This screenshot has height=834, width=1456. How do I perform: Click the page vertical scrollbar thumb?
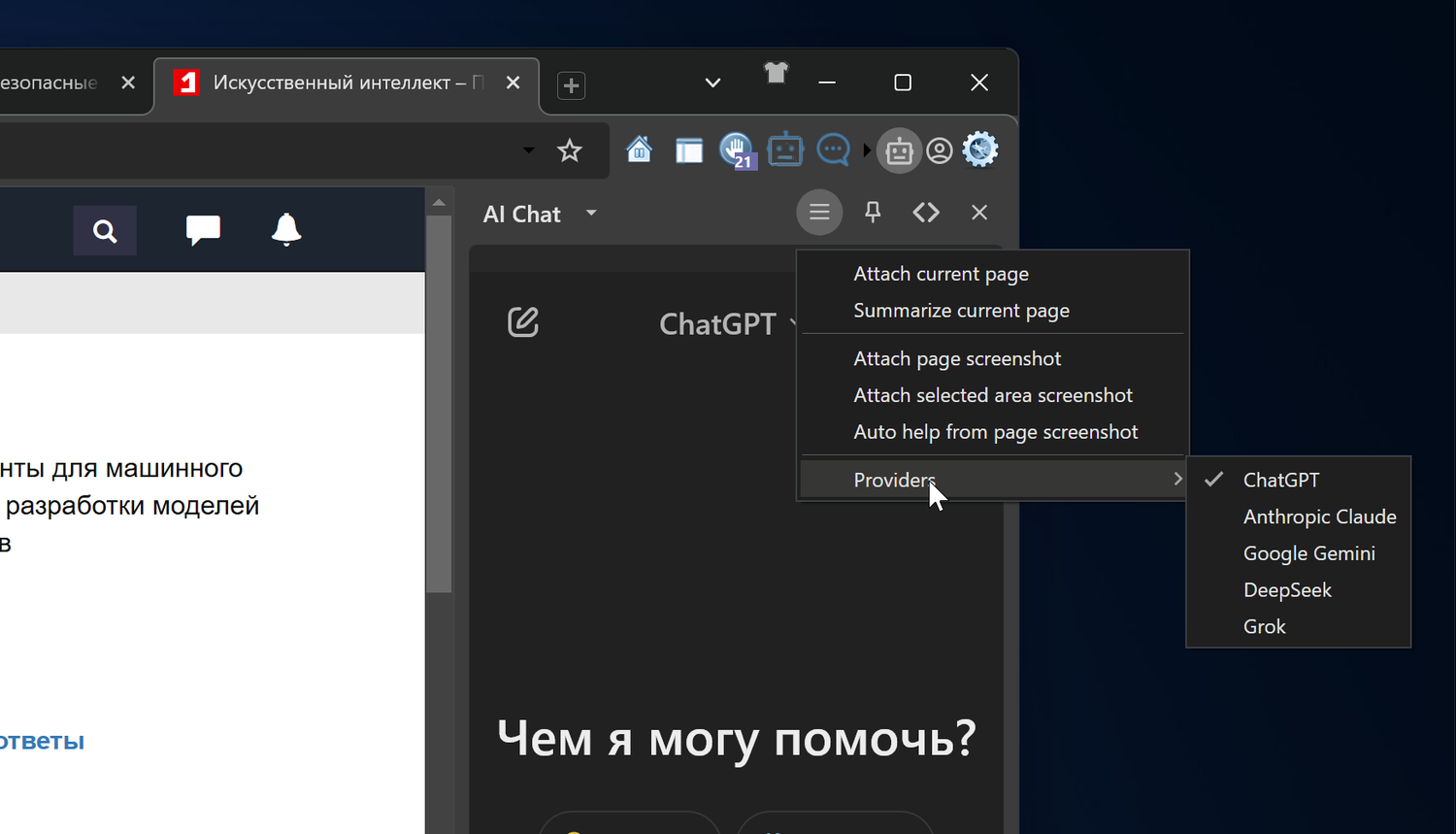[439, 404]
